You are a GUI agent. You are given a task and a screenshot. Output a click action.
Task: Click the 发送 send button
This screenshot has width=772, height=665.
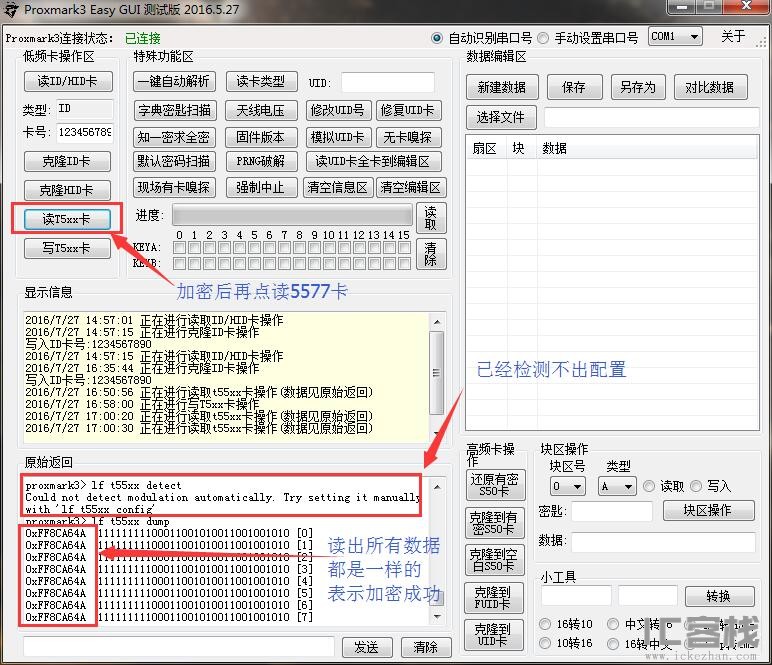coord(367,647)
